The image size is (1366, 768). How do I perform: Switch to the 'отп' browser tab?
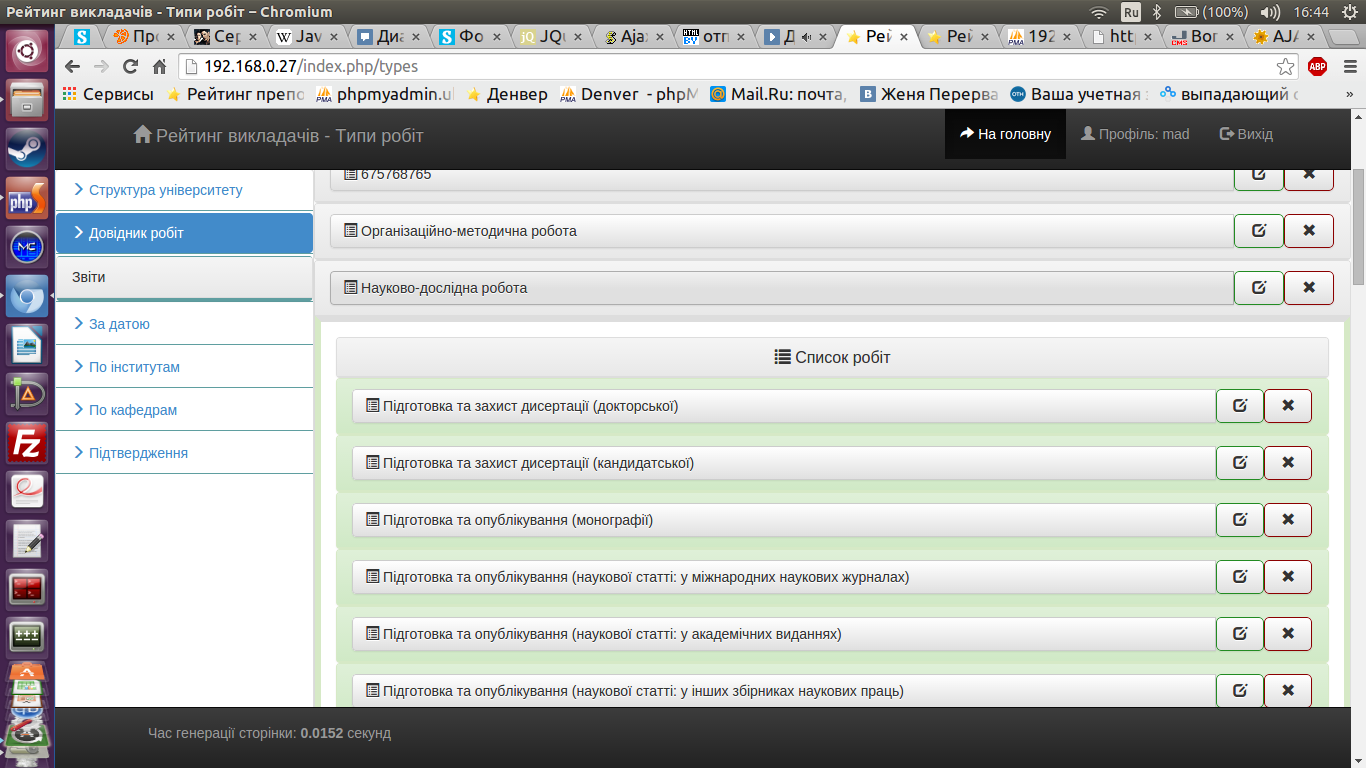[x=716, y=37]
